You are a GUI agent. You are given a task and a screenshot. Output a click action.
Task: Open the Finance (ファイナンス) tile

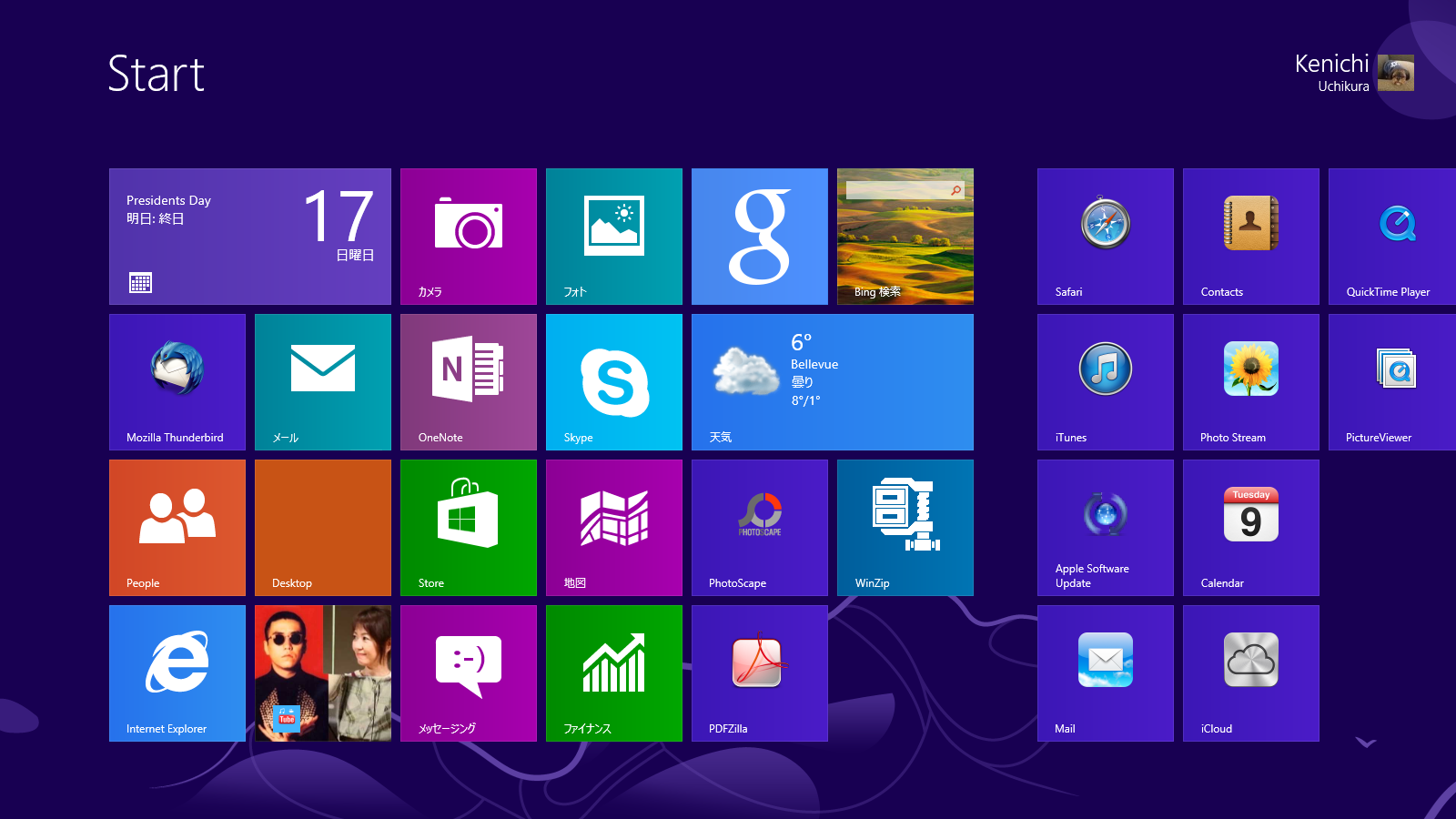point(614,673)
